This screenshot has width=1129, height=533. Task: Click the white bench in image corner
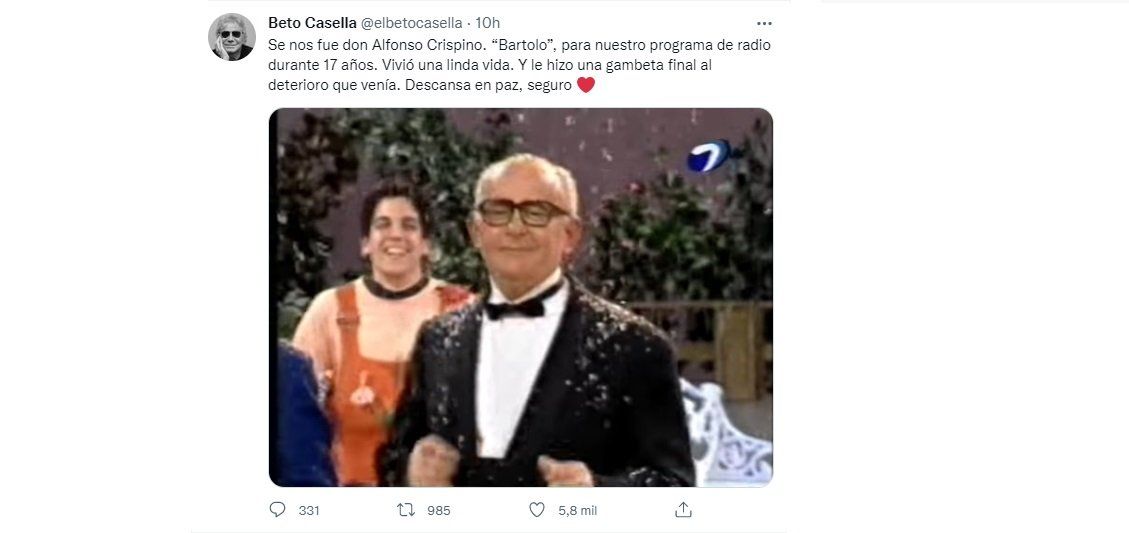726,434
